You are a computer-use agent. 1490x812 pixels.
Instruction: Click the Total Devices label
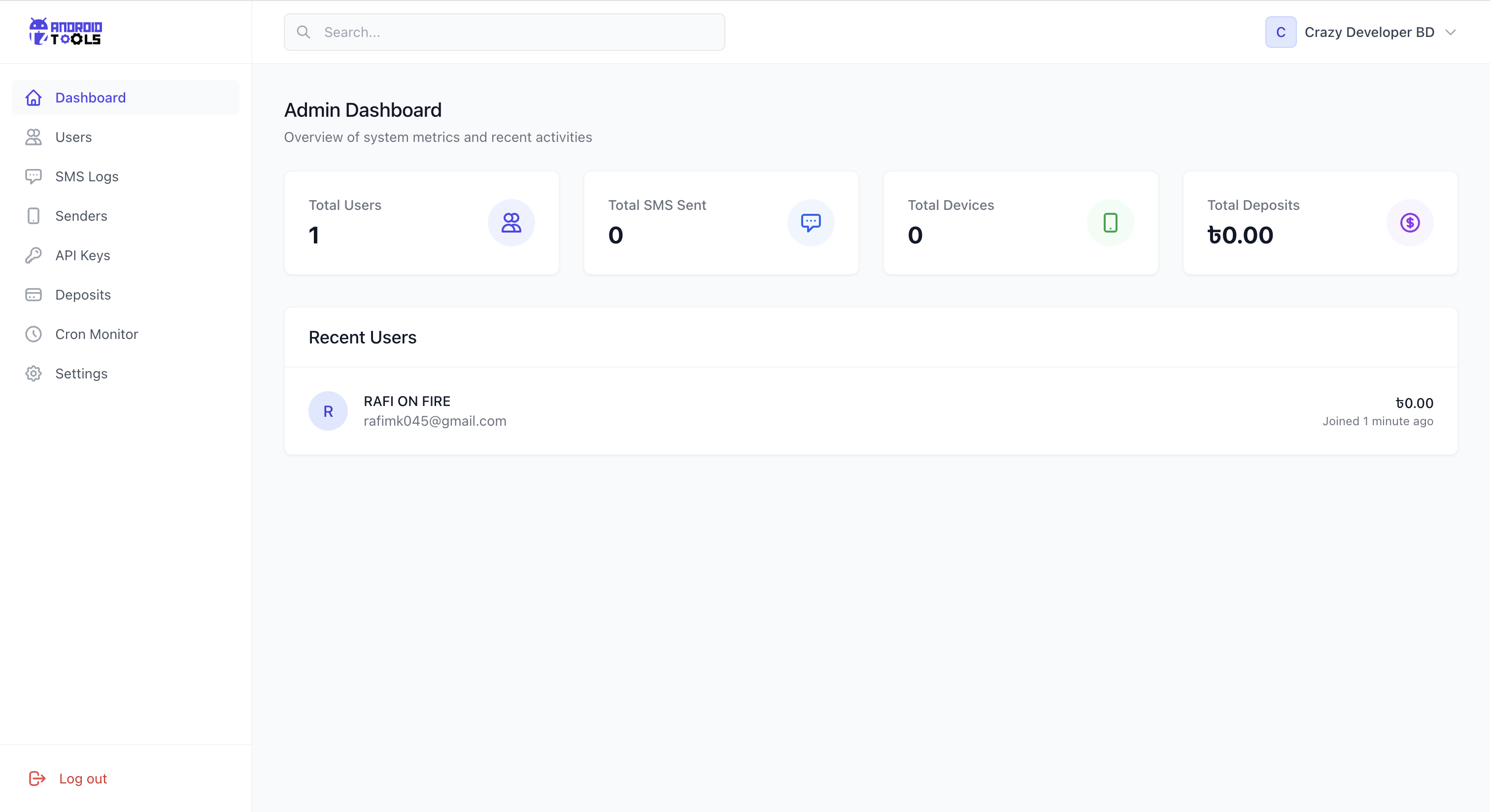950,205
